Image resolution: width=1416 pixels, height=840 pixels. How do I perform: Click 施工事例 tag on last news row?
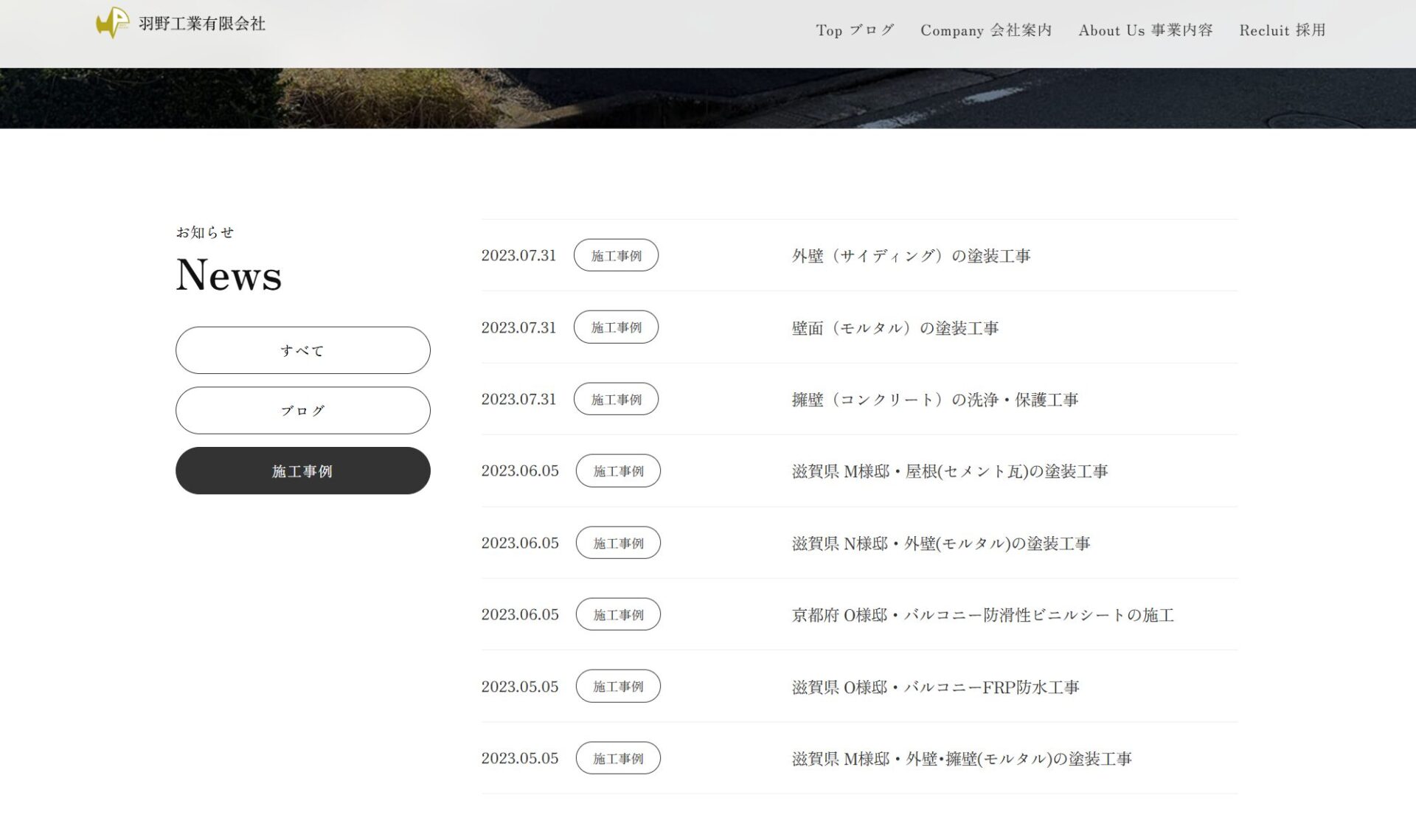[618, 758]
